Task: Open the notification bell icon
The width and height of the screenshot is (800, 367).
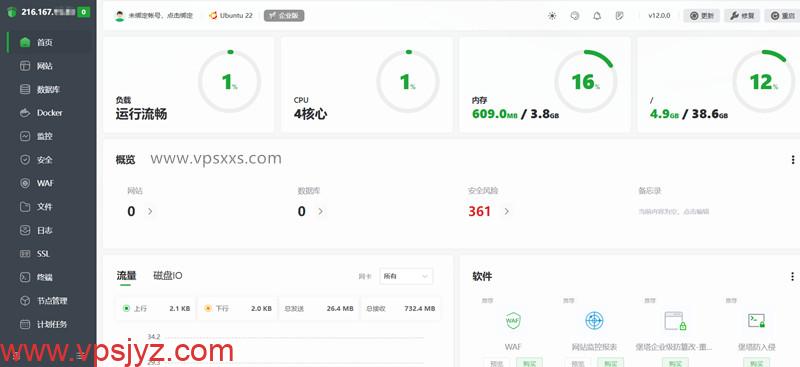Action: [597, 16]
